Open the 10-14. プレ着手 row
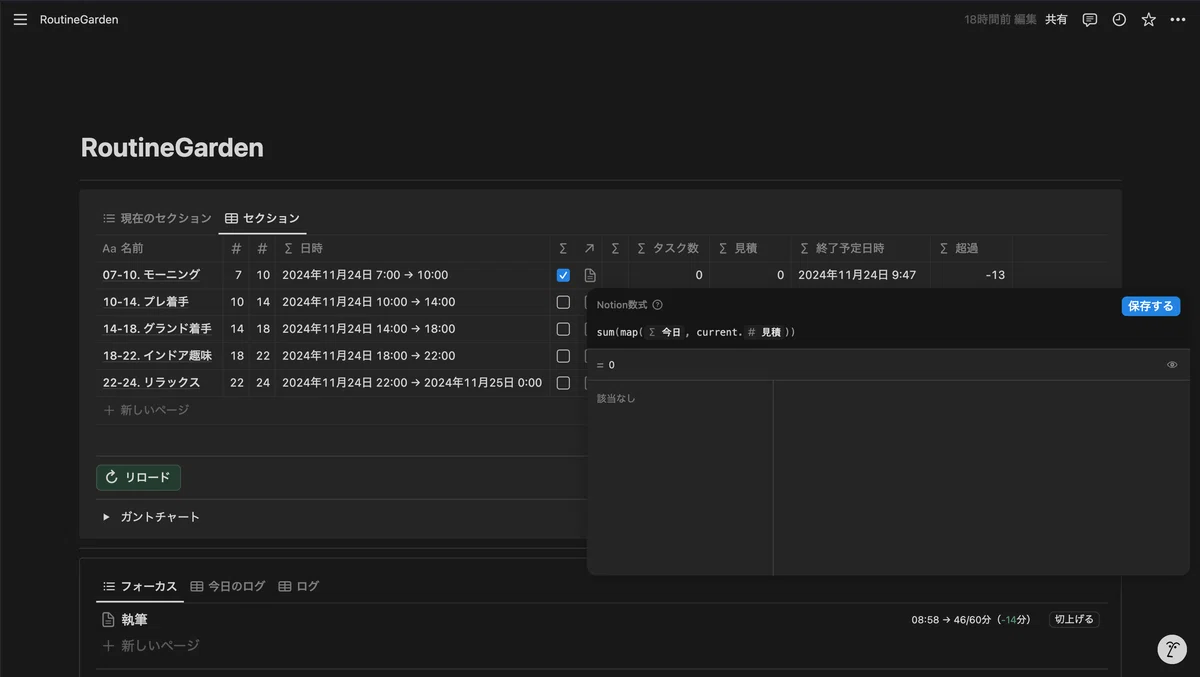Image resolution: width=1200 pixels, height=677 pixels. tap(145, 302)
